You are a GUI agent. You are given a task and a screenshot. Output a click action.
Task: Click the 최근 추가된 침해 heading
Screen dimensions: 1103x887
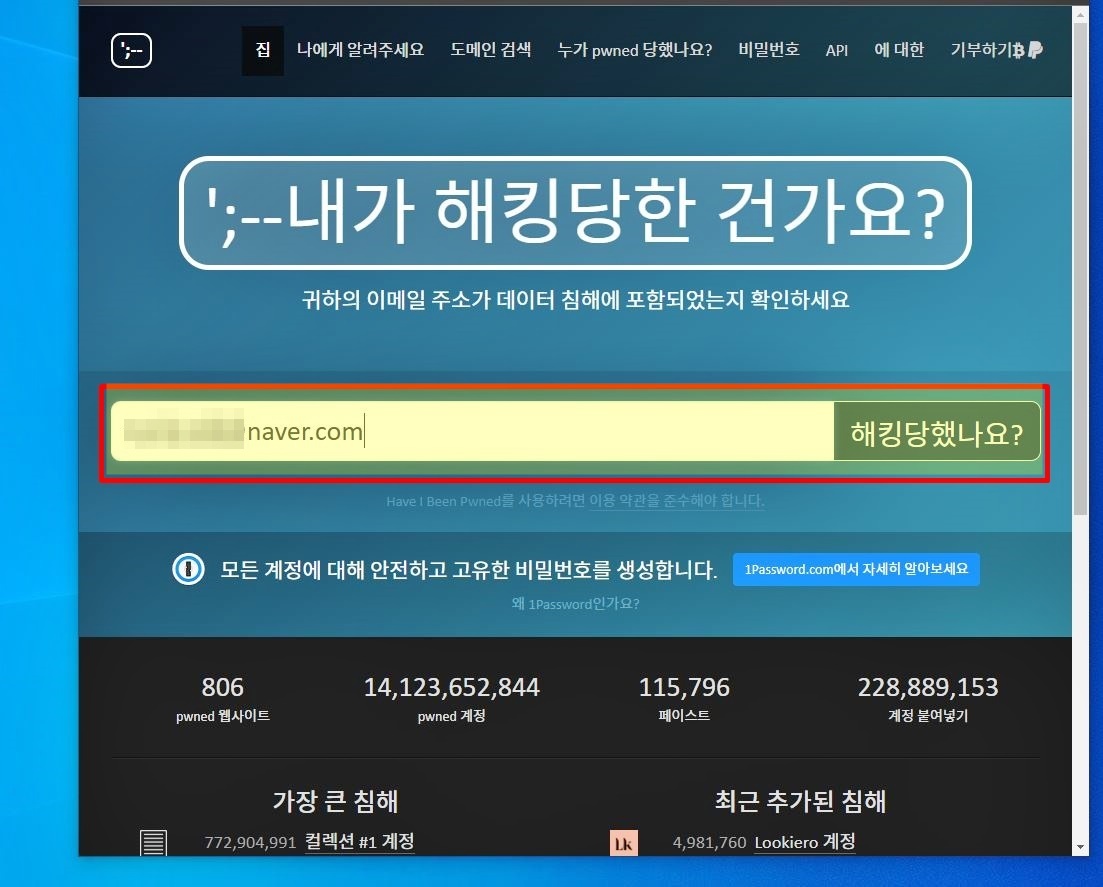[801, 800]
